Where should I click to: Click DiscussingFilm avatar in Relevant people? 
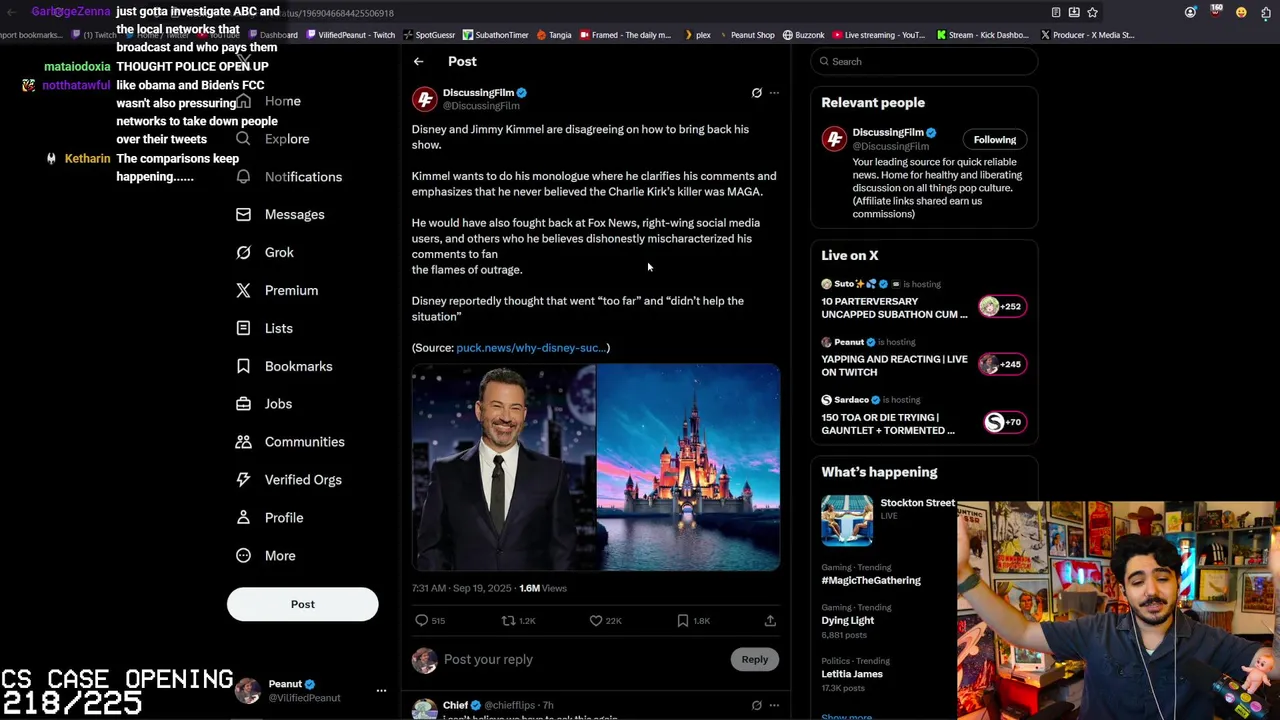coord(834,140)
